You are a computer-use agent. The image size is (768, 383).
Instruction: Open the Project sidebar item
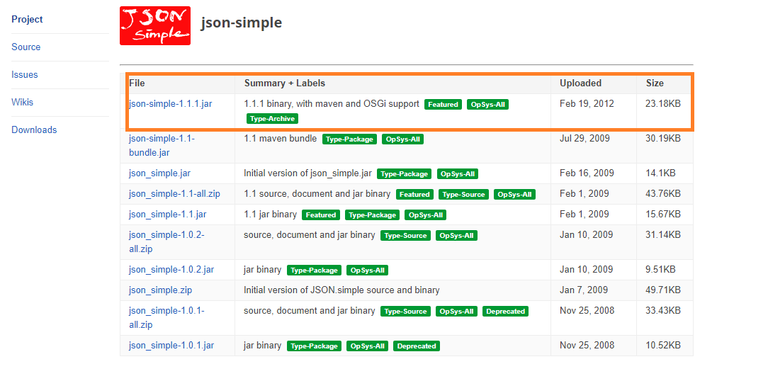click(27, 20)
